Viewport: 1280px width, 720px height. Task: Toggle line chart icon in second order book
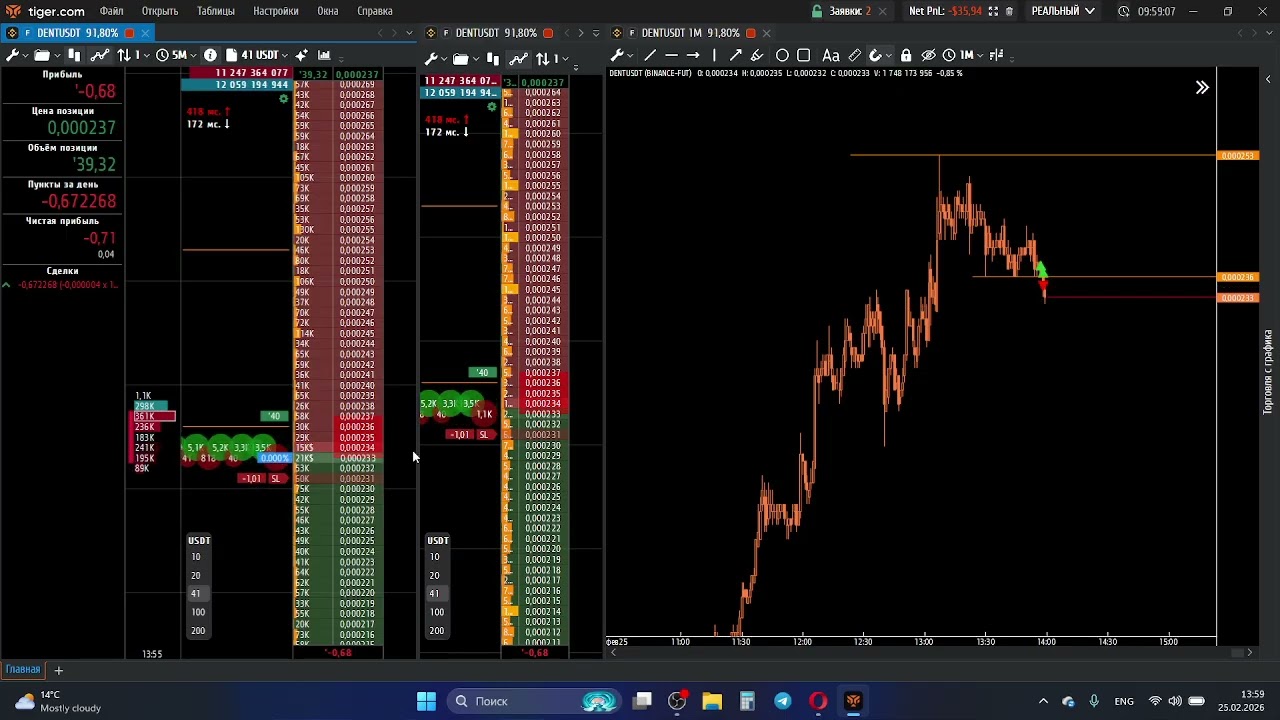pos(518,59)
